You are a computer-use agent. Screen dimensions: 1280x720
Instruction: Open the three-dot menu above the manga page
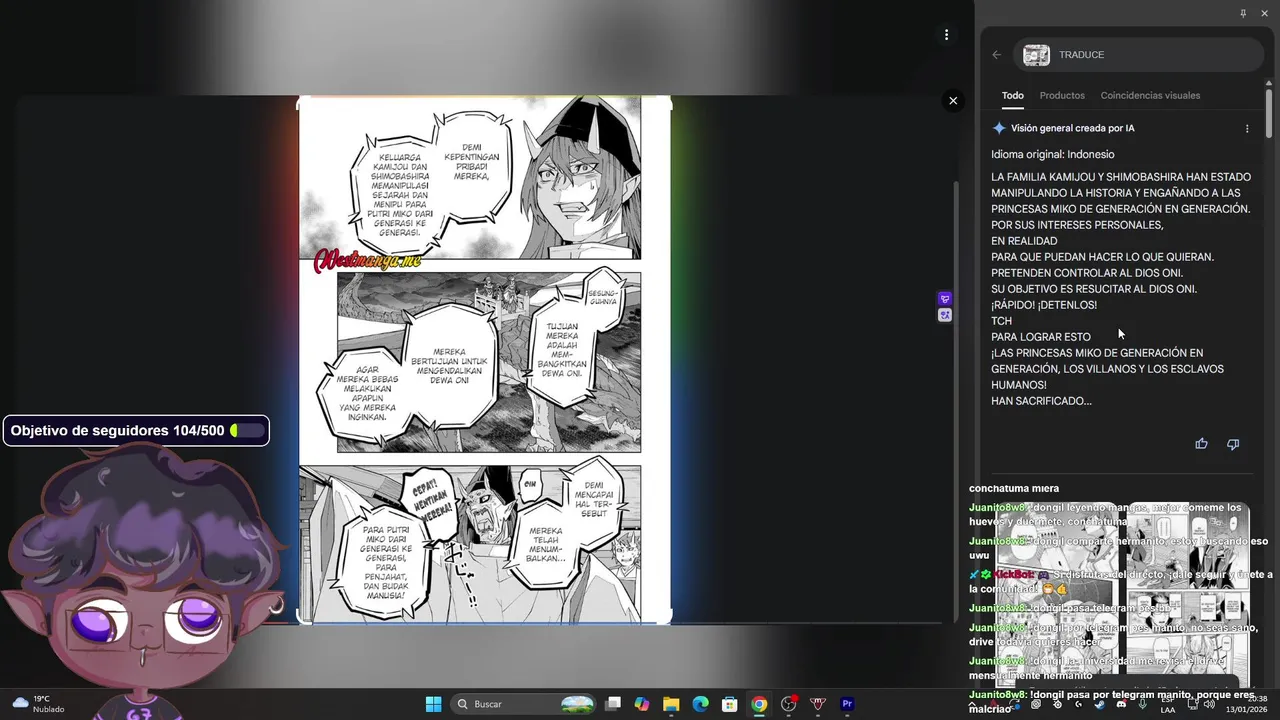[946, 35]
